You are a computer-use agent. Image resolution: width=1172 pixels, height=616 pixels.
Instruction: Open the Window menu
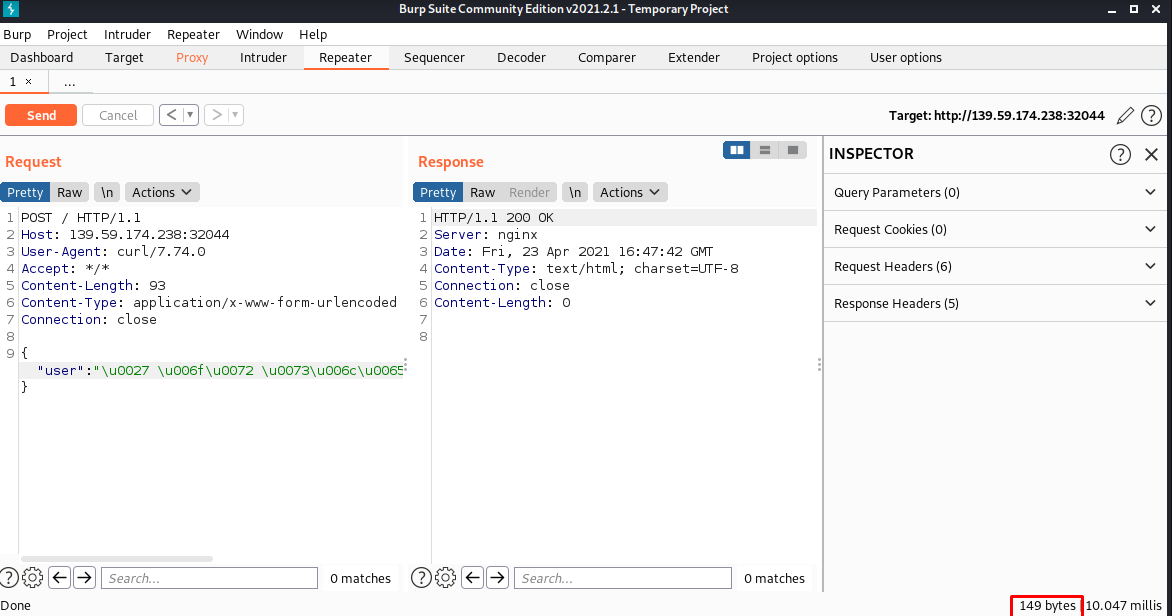(259, 34)
